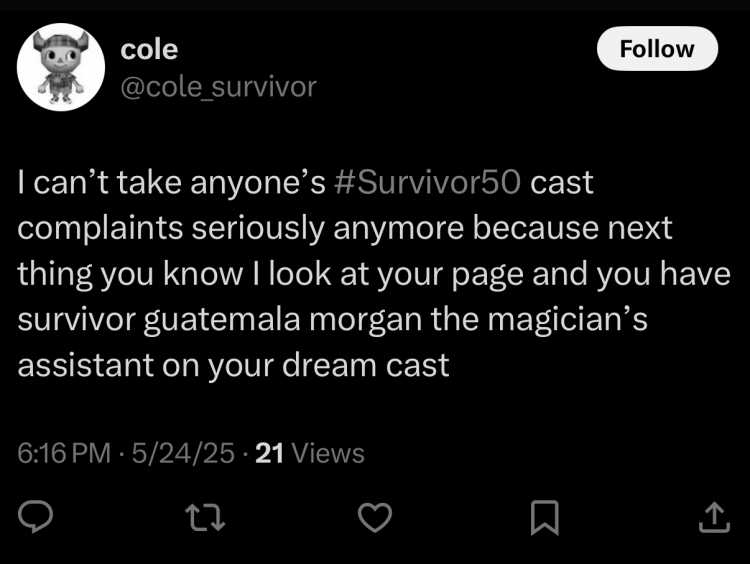
Task: Click the 6:16 PM timestamp
Action: click(64, 453)
